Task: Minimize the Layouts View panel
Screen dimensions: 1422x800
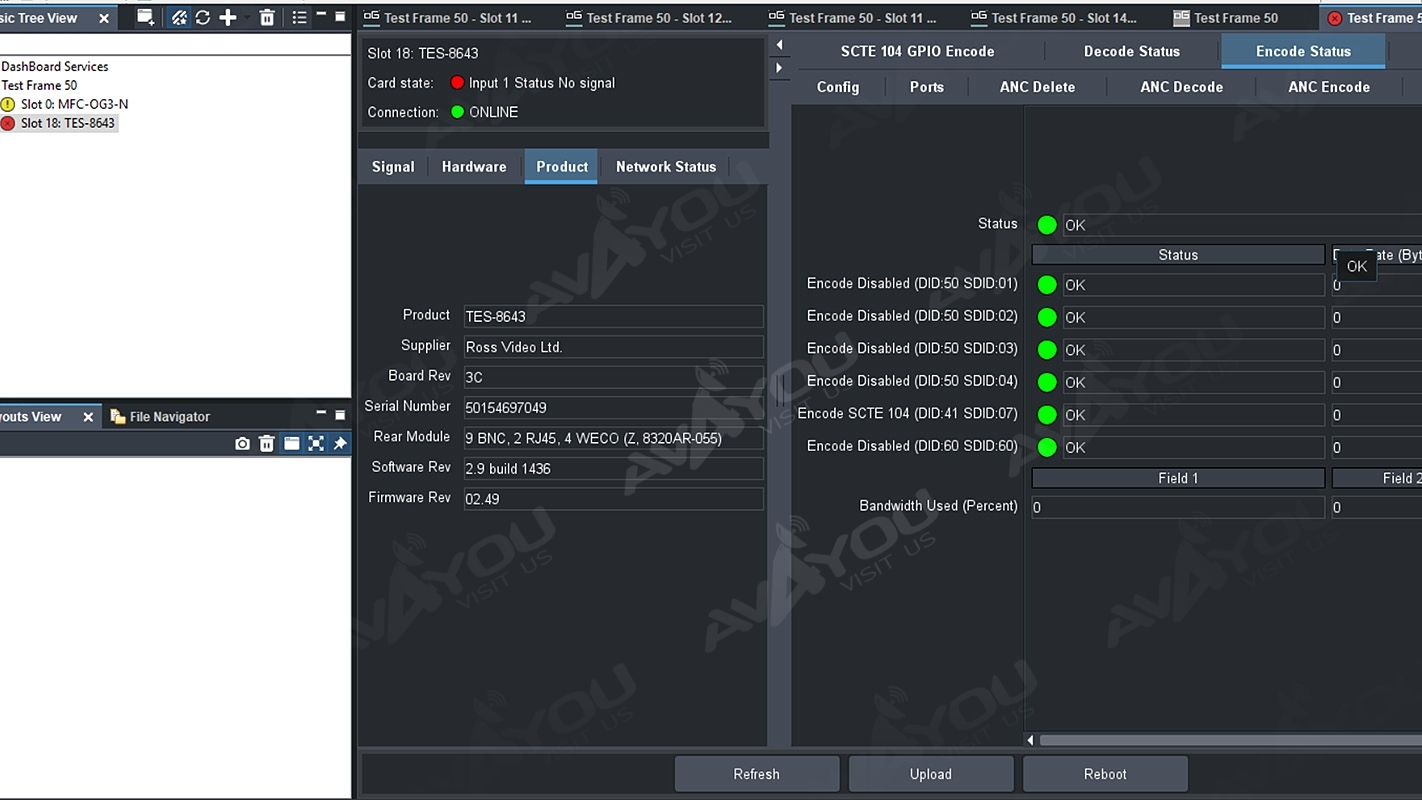Action: click(x=321, y=412)
